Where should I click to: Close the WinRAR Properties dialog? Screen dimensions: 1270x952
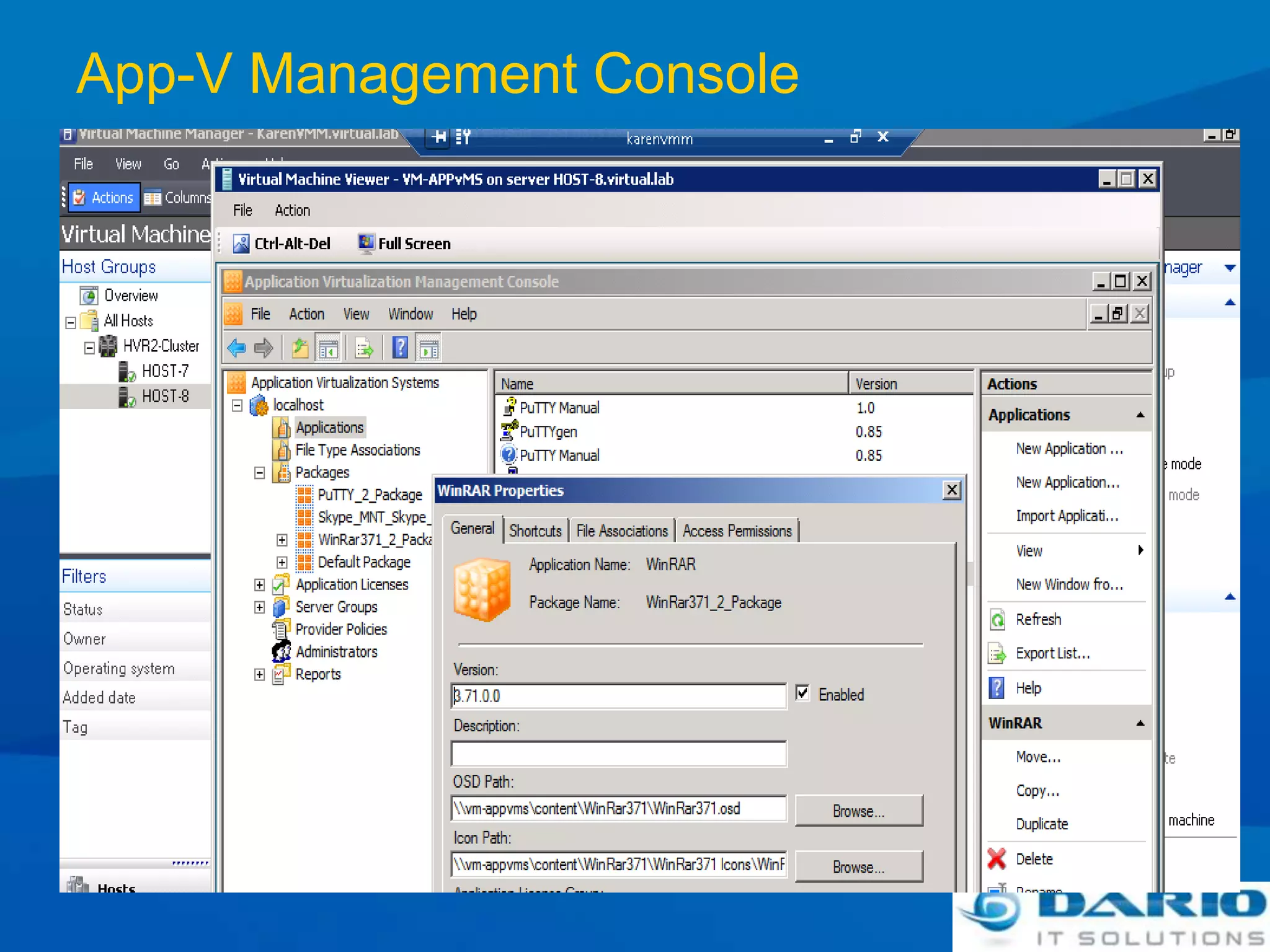point(952,491)
